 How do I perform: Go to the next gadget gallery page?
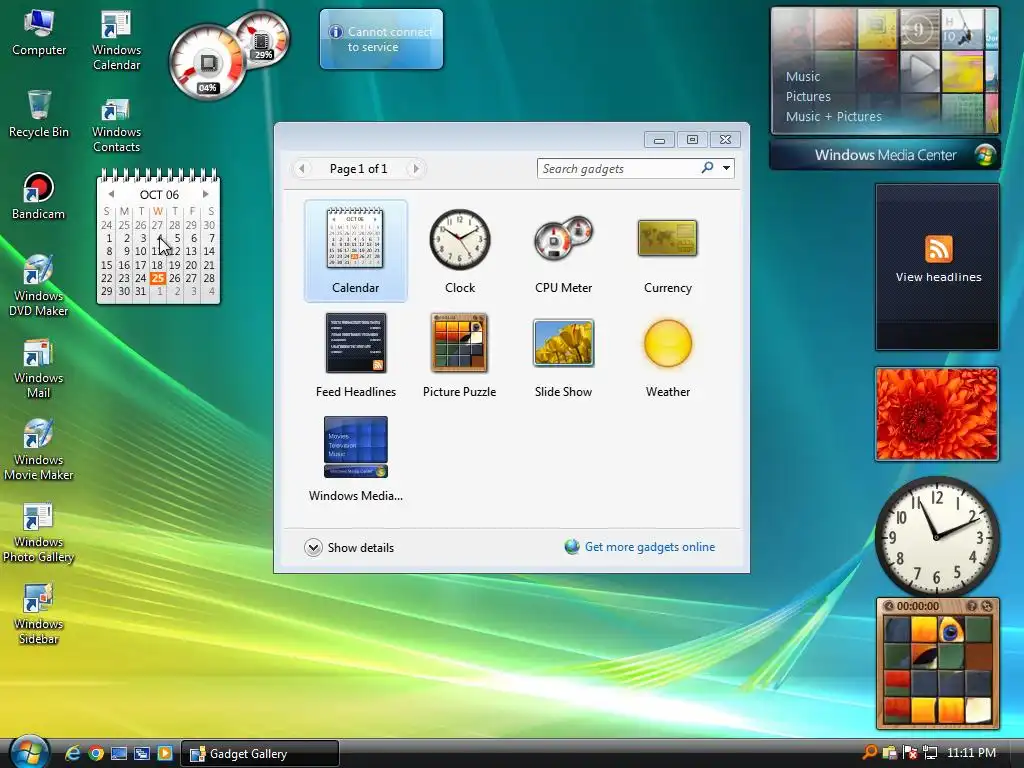coord(415,168)
